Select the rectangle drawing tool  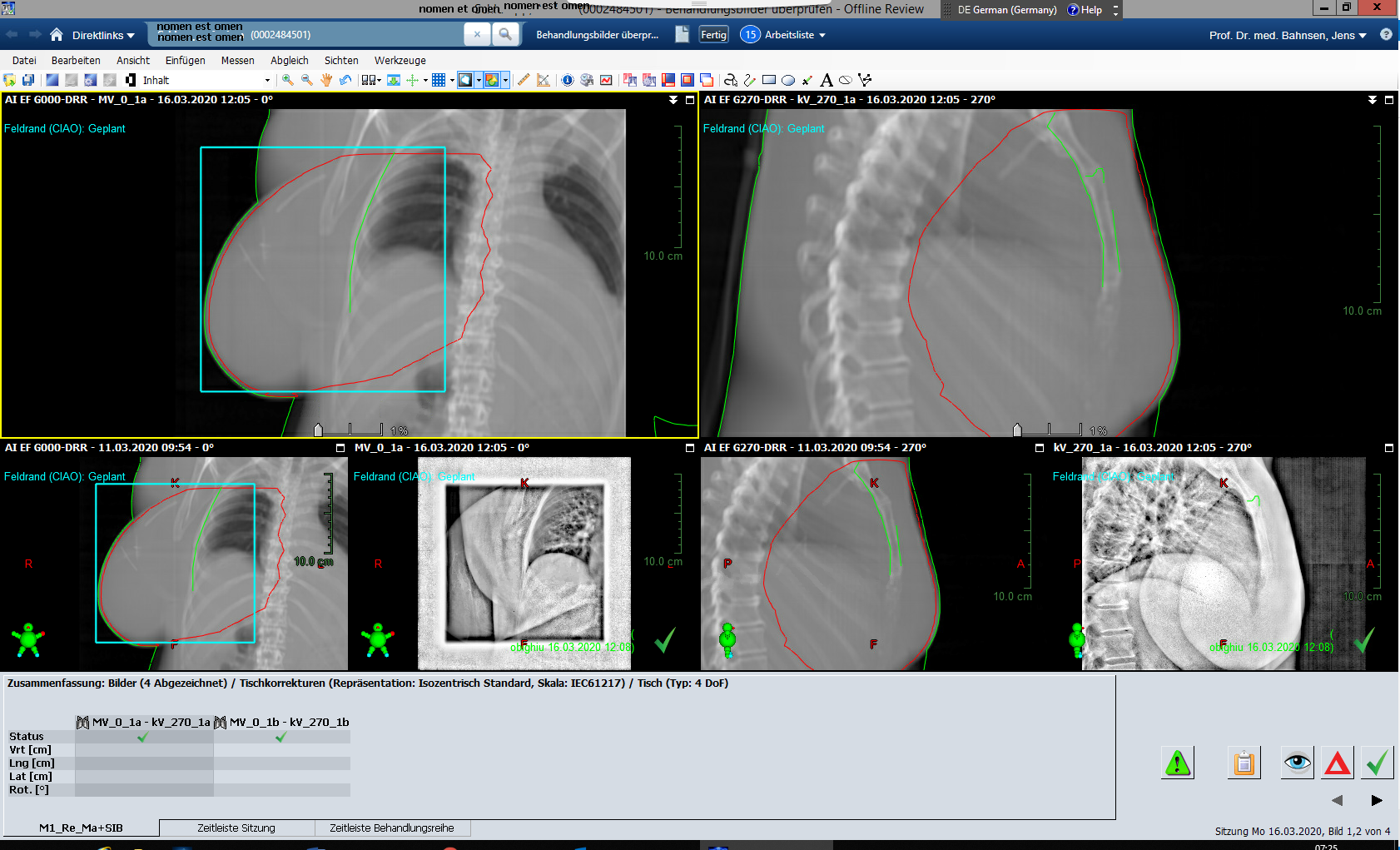coord(768,80)
